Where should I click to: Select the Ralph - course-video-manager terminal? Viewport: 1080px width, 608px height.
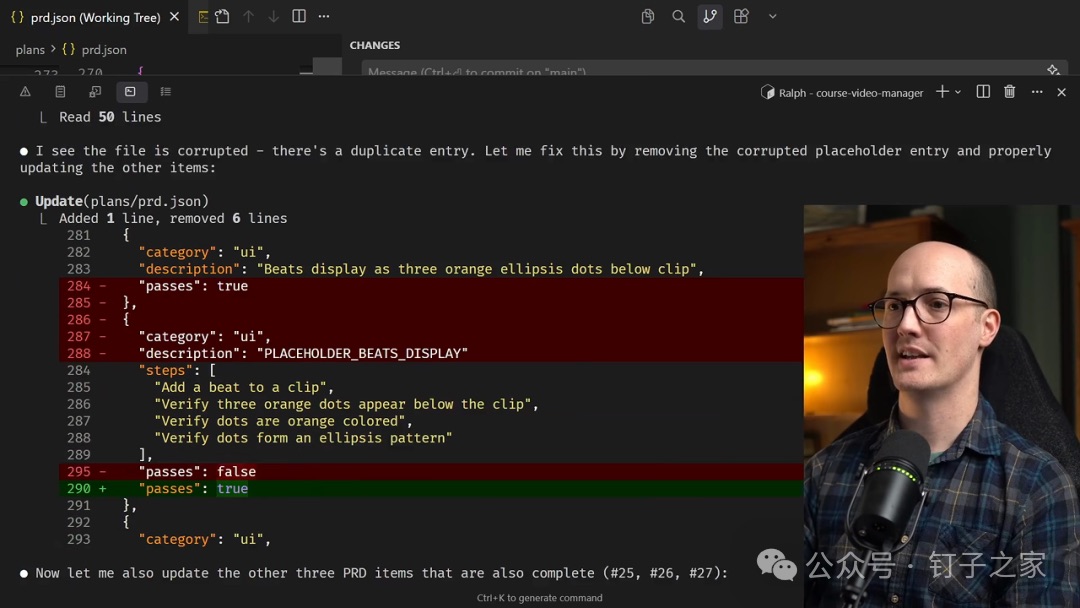842,92
